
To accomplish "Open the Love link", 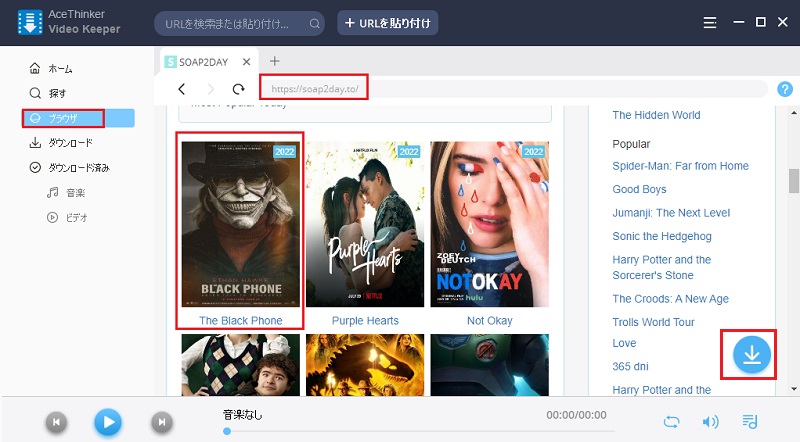I will coord(624,343).
